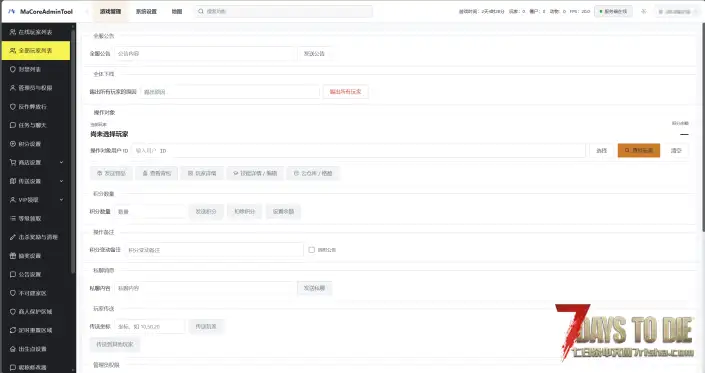Open 出生点设置 home-icon sidebar item
The width and height of the screenshot is (705, 373).
point(36,349)
